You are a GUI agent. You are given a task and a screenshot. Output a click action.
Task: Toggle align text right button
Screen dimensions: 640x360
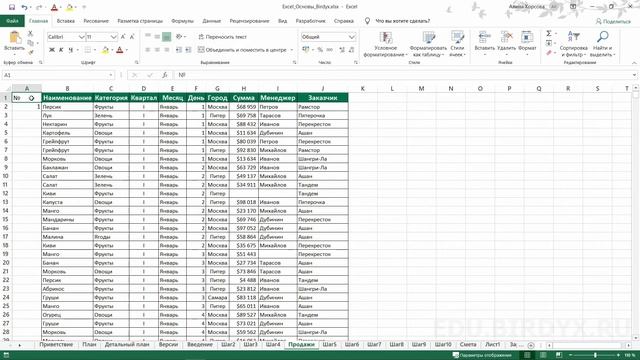(x=167, y=50)
